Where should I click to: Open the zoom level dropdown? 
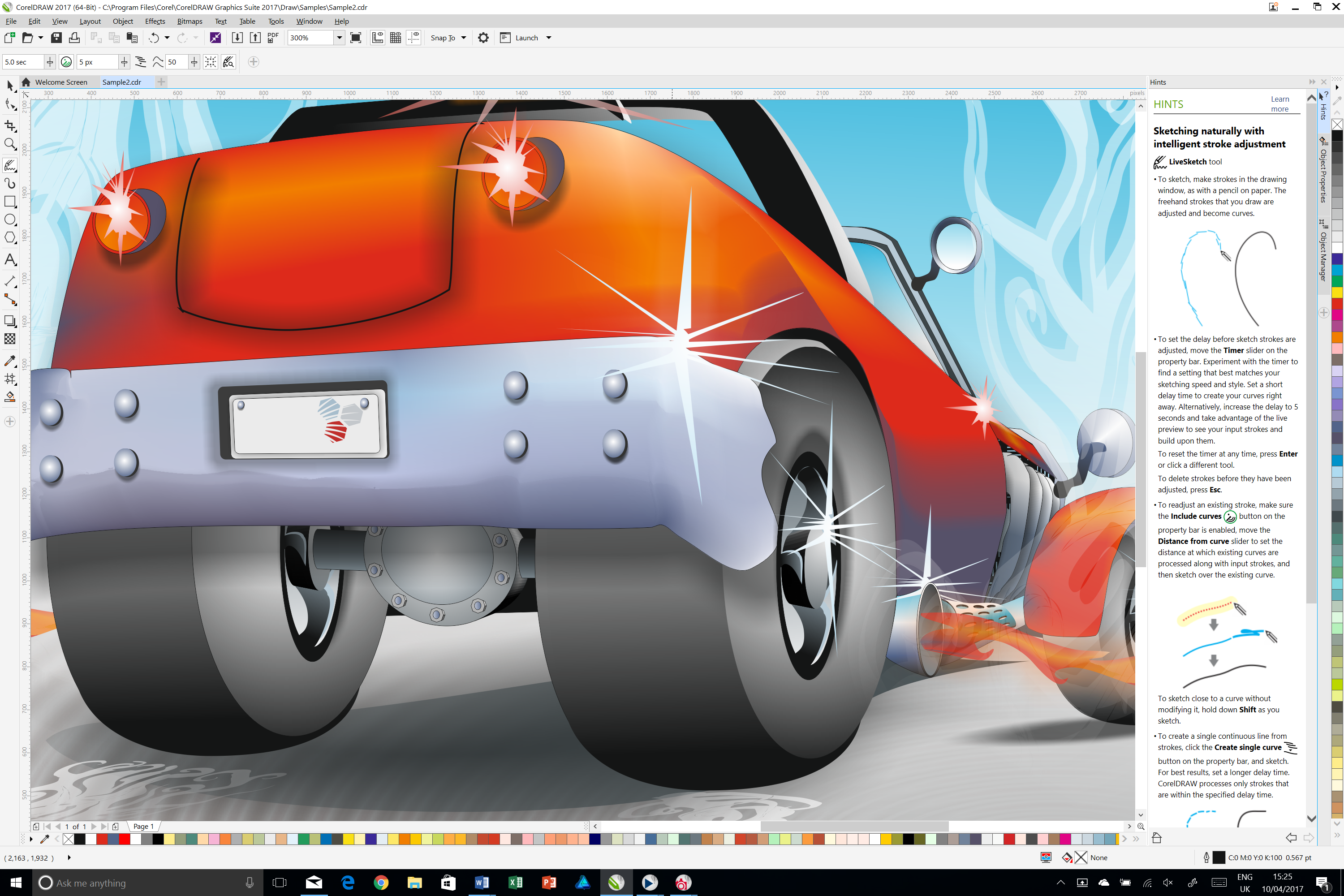pyautogui.click(x=339, y=38)
